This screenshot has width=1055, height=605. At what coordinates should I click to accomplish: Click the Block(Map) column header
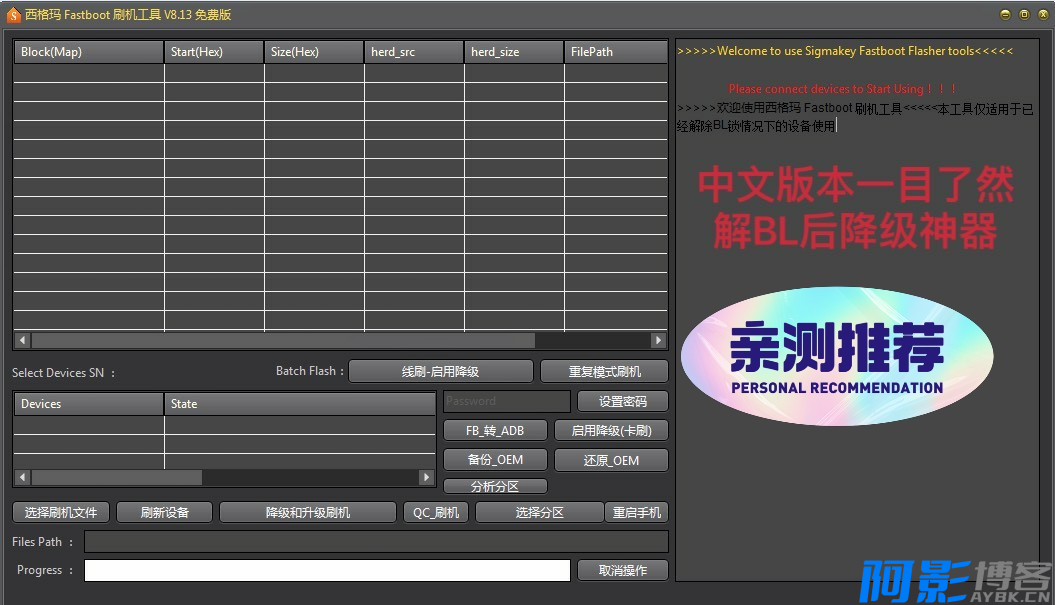point(89,52)
